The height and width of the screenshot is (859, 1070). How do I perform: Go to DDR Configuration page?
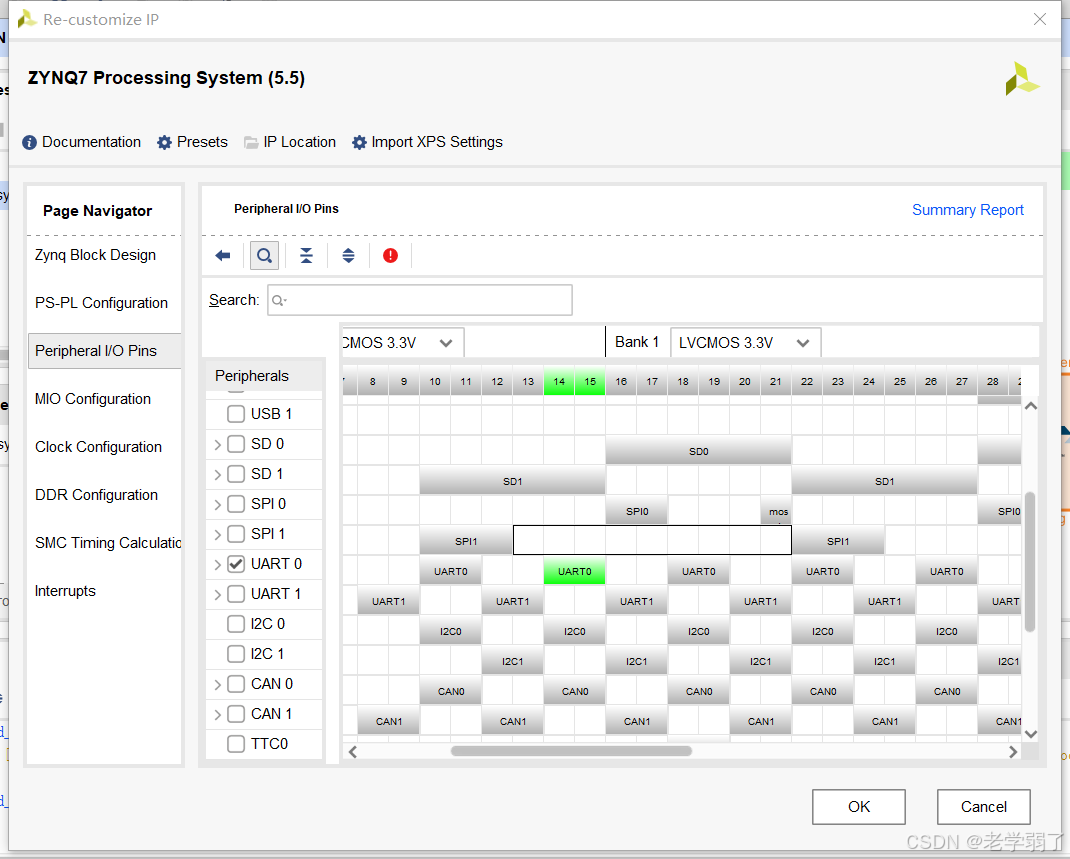click(x=96, y=495)
